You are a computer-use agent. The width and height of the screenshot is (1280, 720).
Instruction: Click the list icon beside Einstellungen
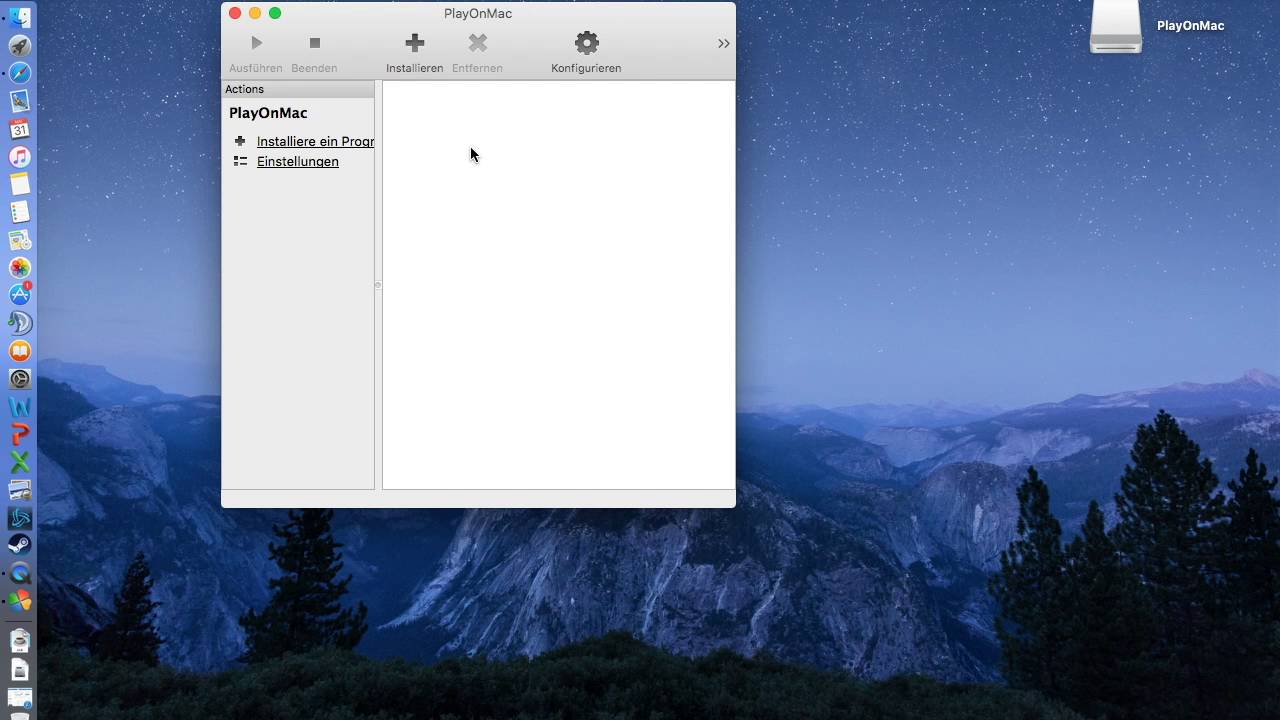point(240,161)
